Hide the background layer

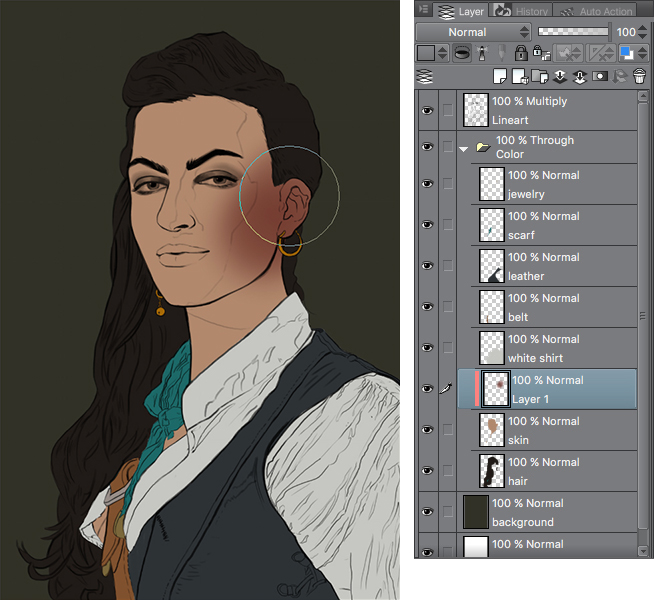coord(428,512)
